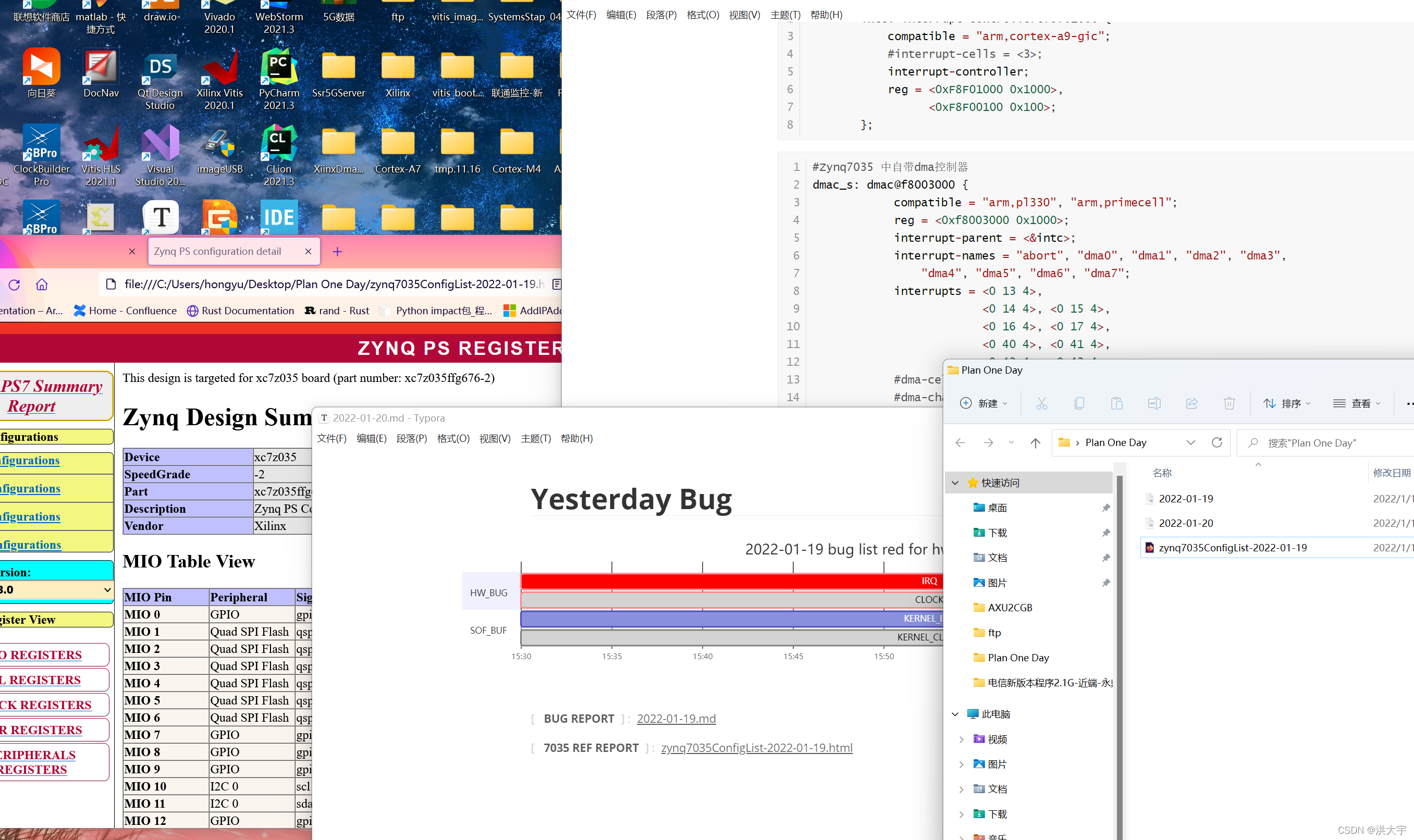Open zynq7035ConfigList-2022-01-19.html link
Viewport: 1414px width, 840px height.
click(x=757, y=748)
